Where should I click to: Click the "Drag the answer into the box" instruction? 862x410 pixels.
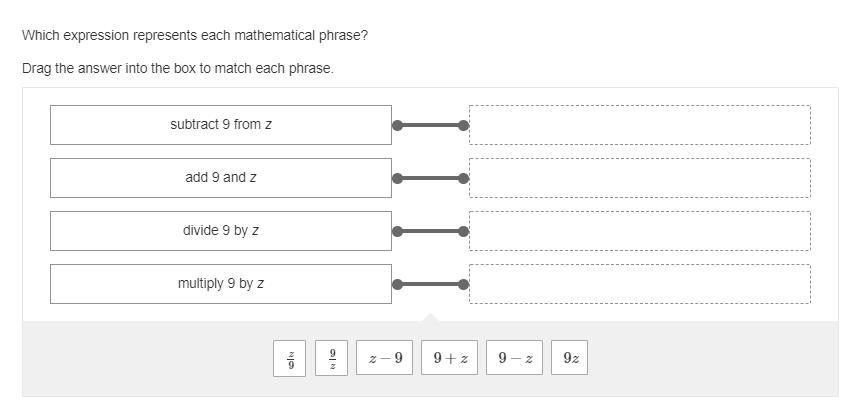[x=178, y=69]
